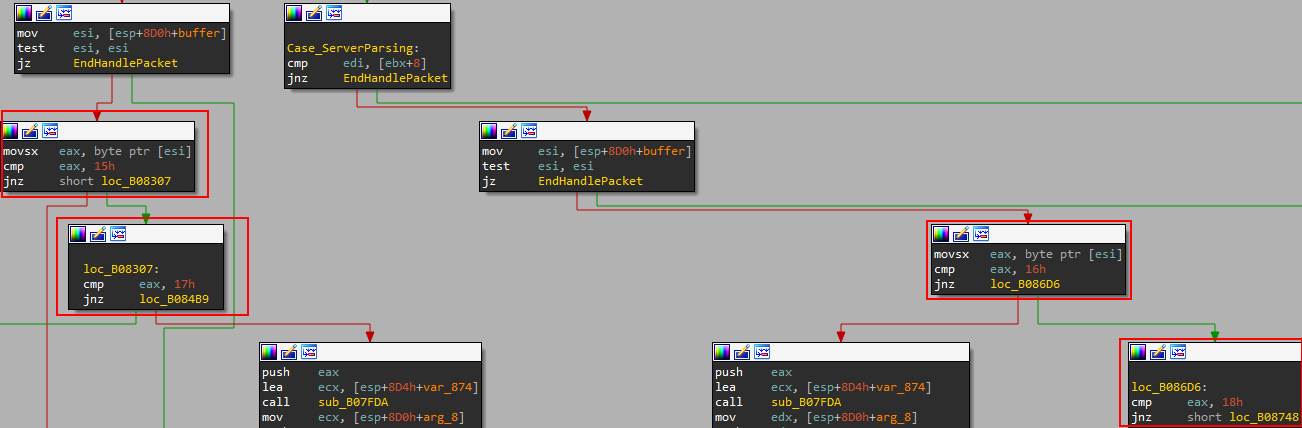The height and width of the screenshot is (428, 1302).
Task: Click the jnz short loc_B08748 instruction
Action: [1215, 417]
